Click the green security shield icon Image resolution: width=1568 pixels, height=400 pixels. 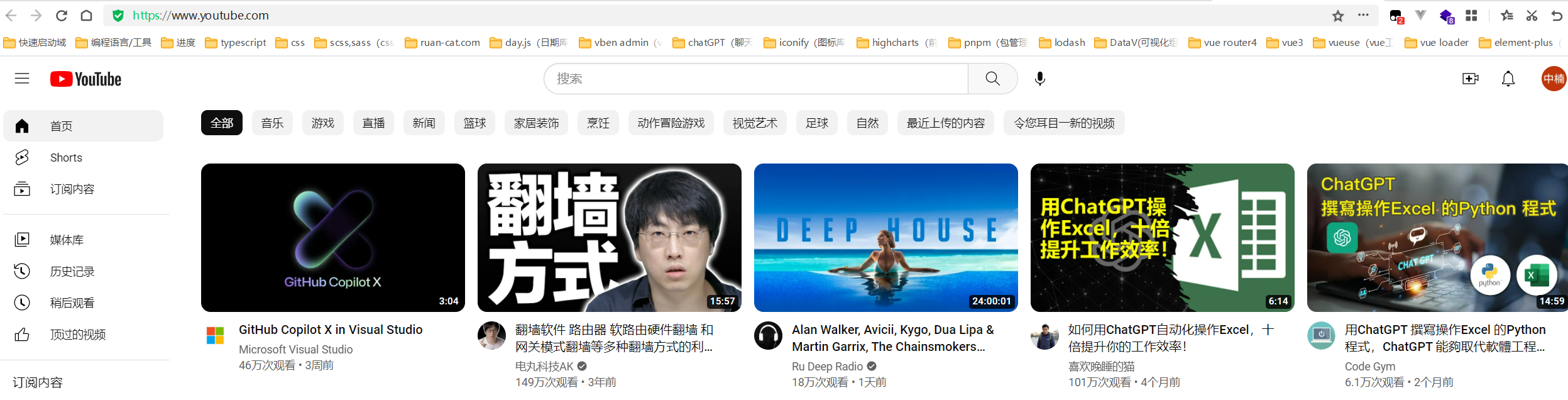(x=118, y=16)
